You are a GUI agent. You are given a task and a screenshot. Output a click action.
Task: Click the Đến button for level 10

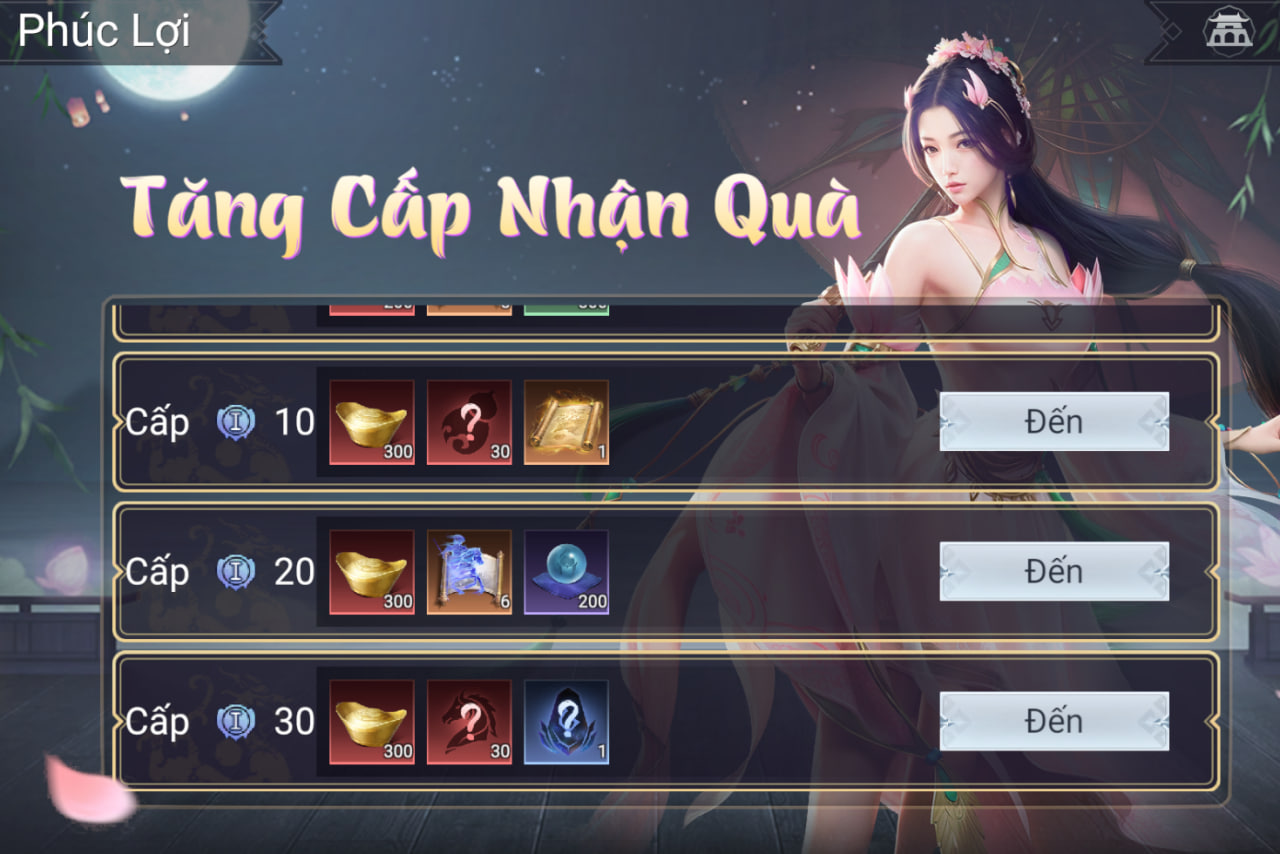pyautogui.click(x=1054, y=421)
